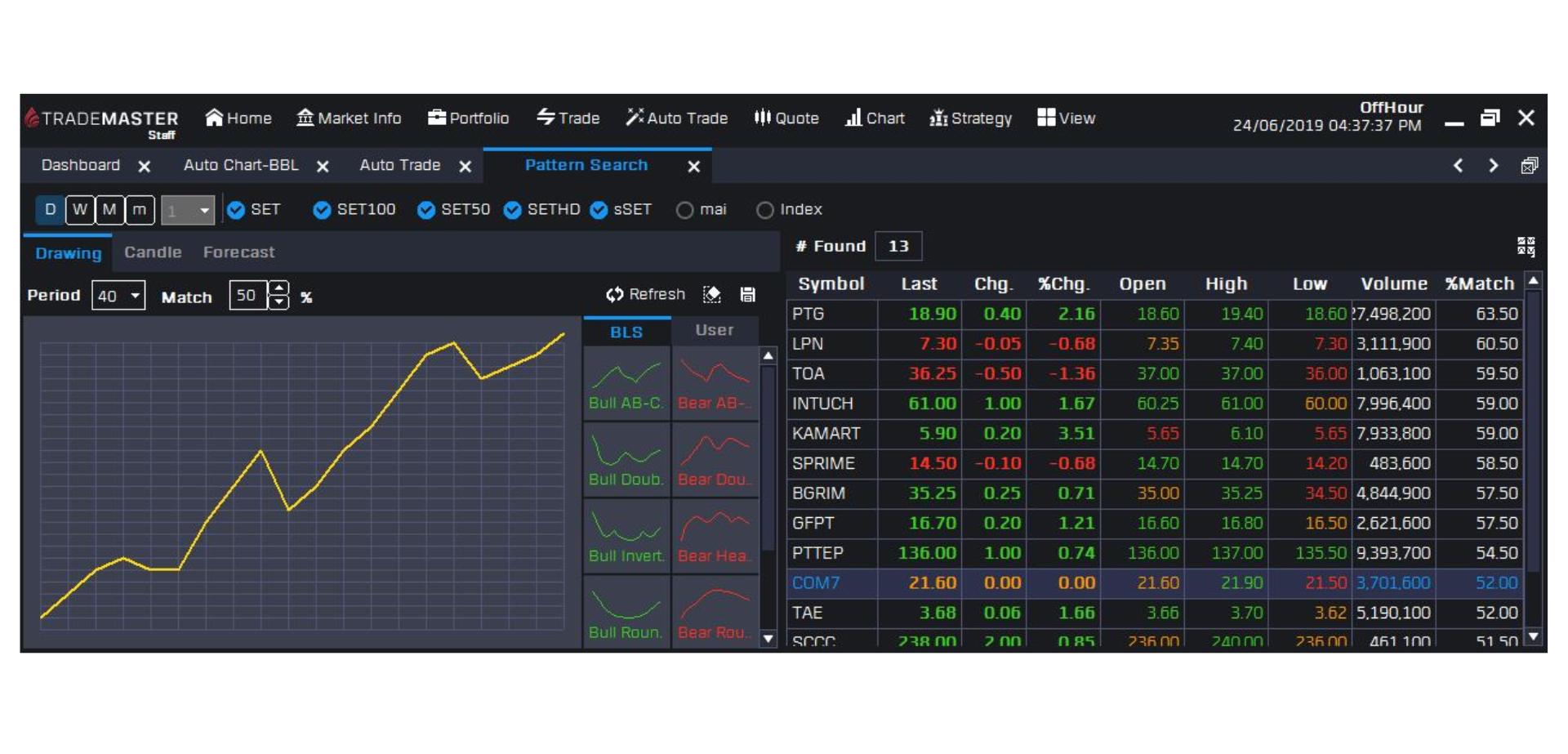Open the View menu
The image size is (1568, 754).
click(x=1066, y=118)
